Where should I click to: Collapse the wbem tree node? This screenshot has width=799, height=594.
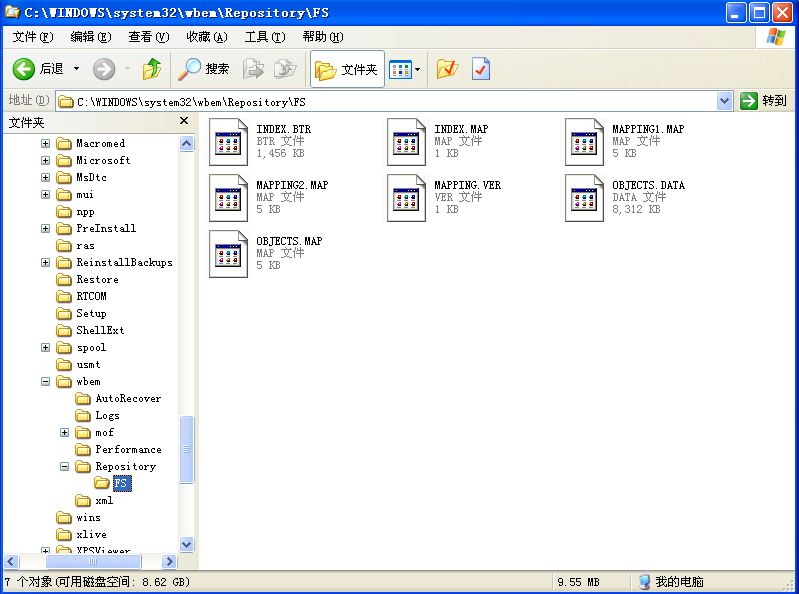click(x=45, y=381)
